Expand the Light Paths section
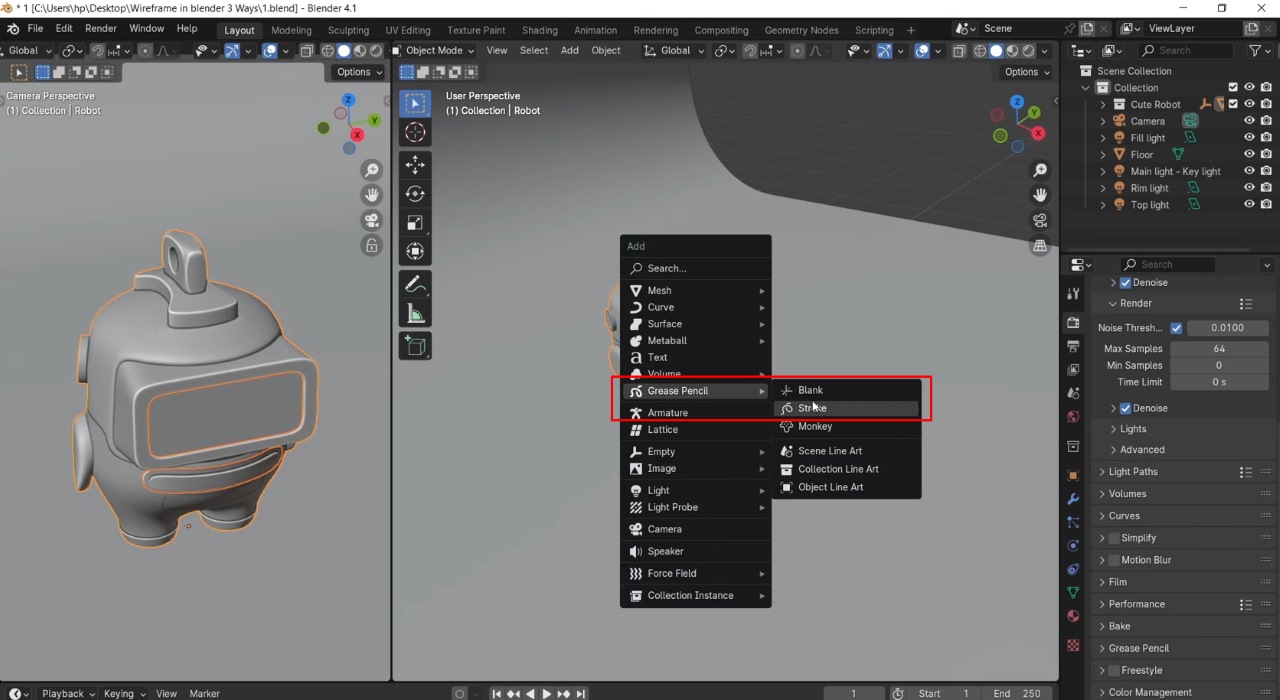 pos(1131,471)
